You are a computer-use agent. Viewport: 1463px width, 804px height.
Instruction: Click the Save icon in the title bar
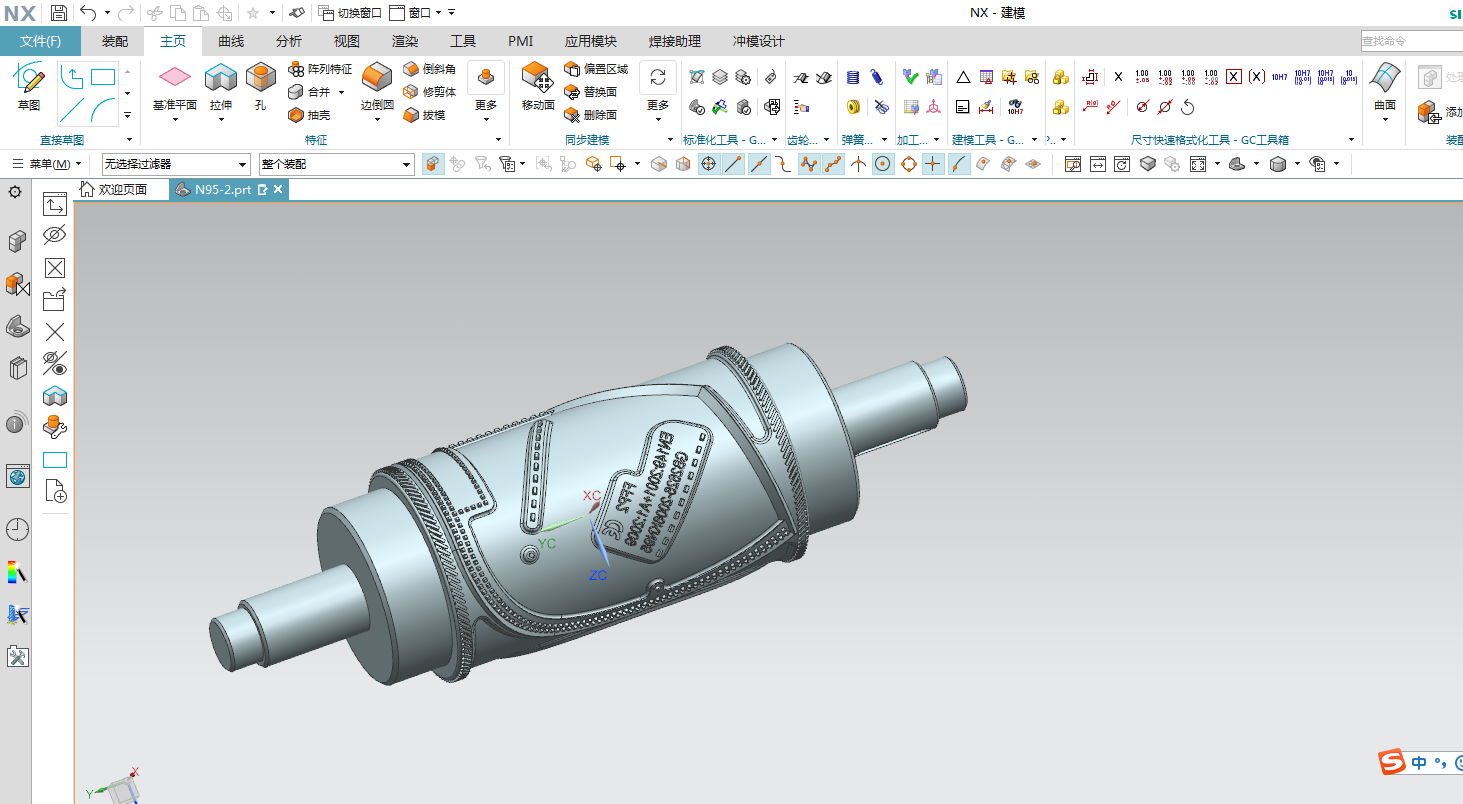click(59, 13)
